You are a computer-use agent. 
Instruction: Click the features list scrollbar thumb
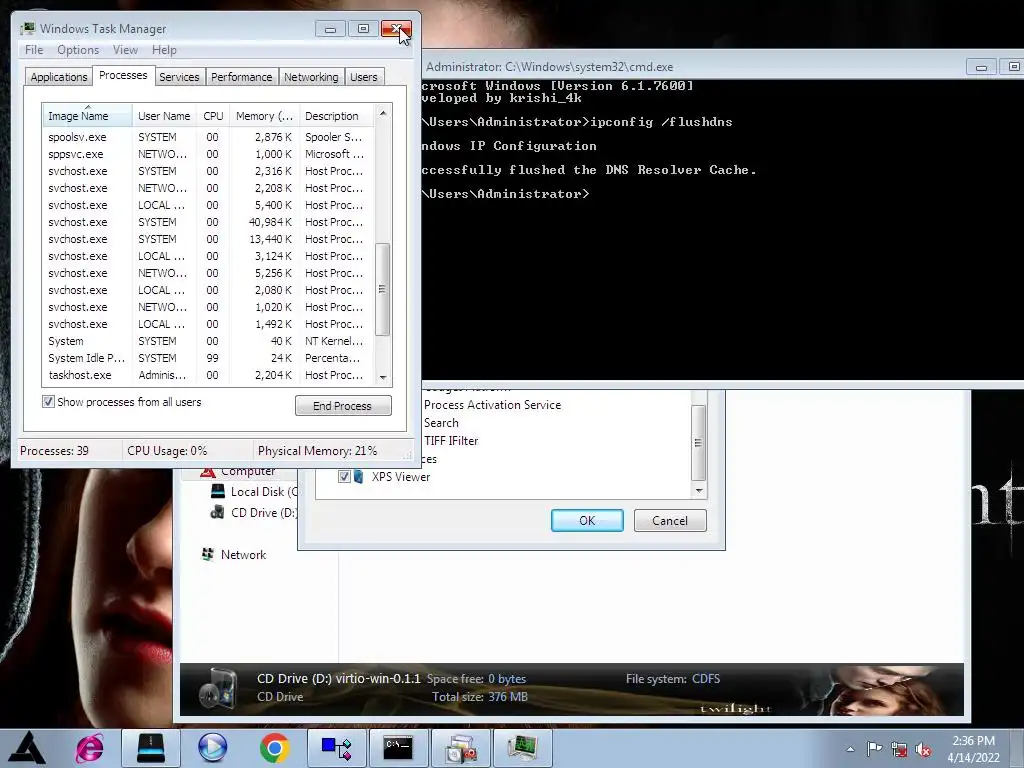point(699,442)
